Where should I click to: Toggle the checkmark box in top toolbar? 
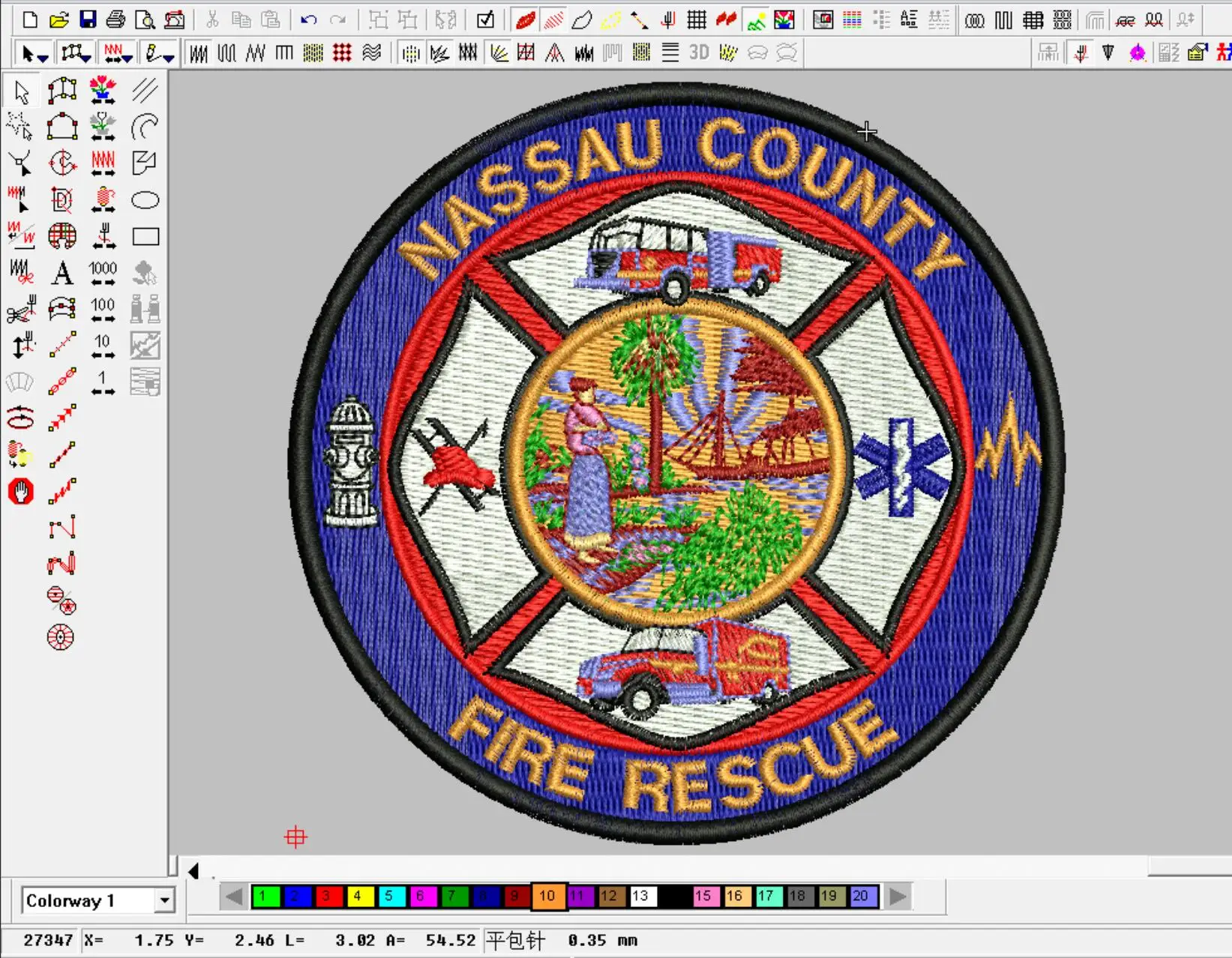485,19
